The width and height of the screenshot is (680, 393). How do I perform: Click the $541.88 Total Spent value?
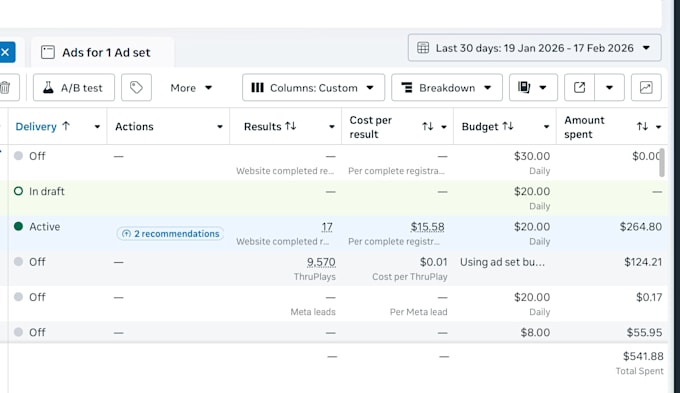coord(643,356)
